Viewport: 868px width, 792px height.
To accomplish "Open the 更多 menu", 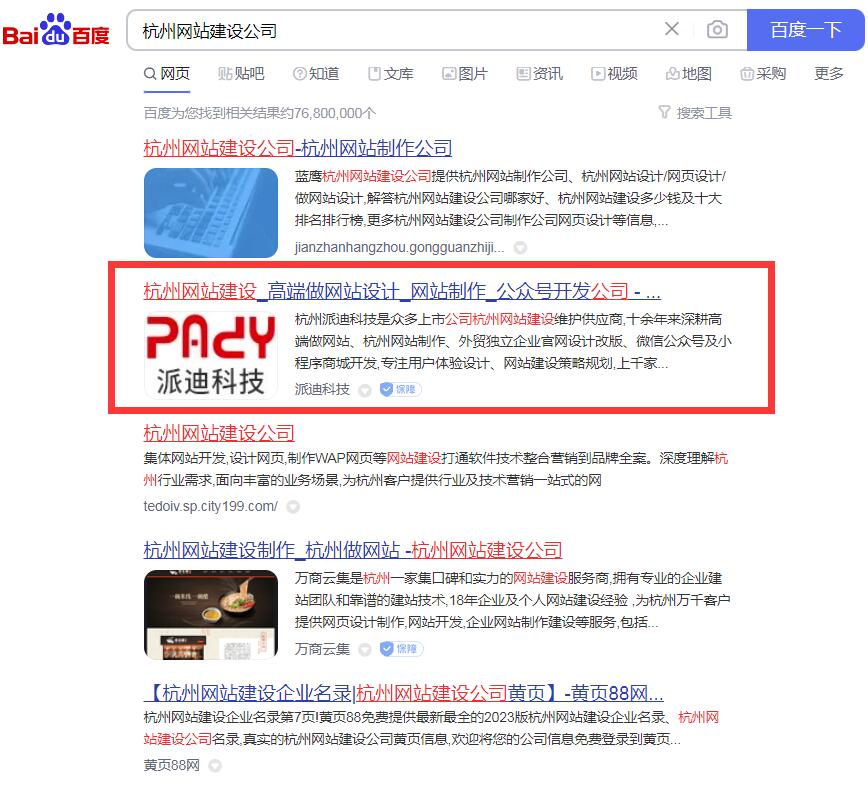I will click(x=828, y=74).
